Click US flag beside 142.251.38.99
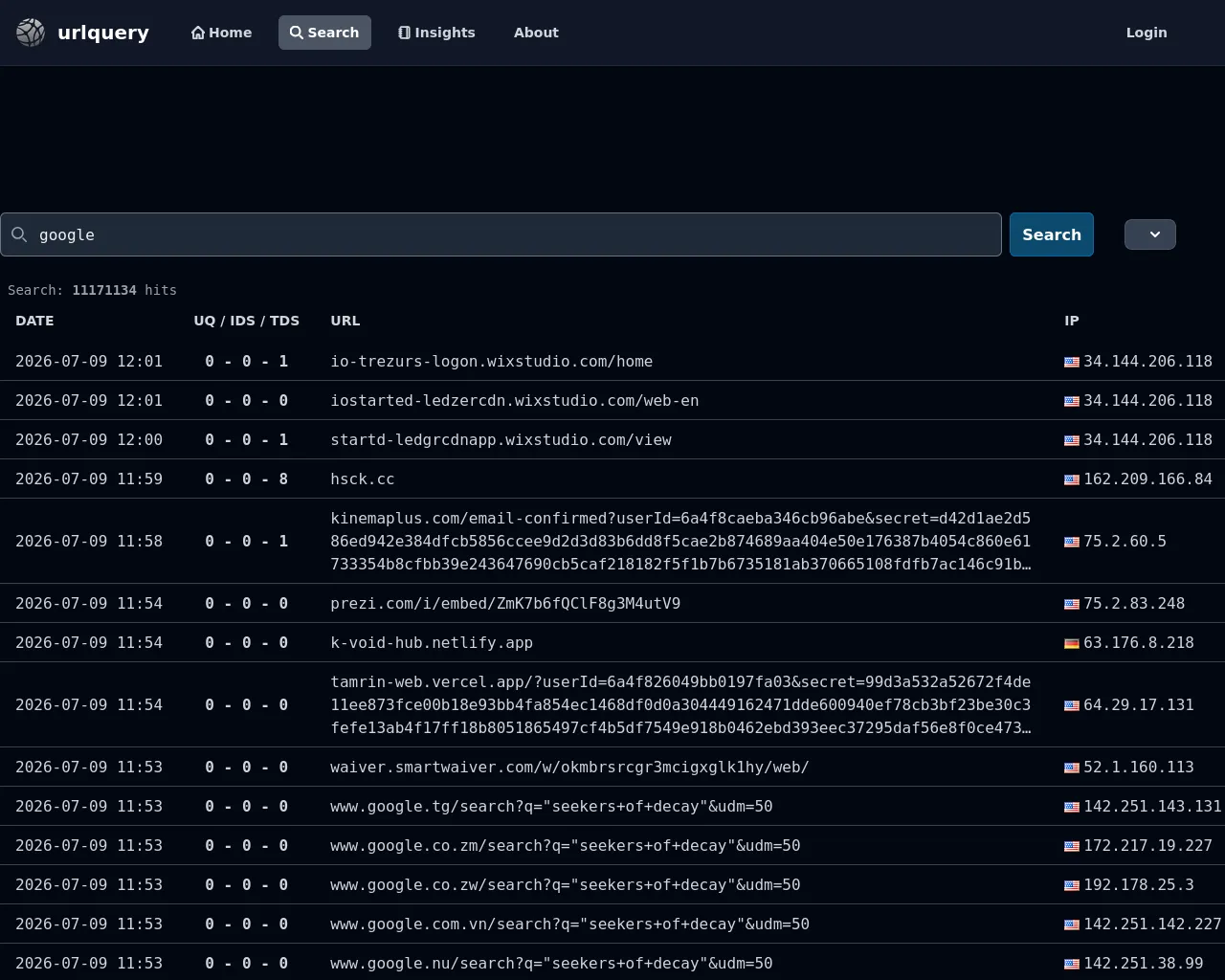Screen dimensions: 1225x980 tap(1072, 964)
